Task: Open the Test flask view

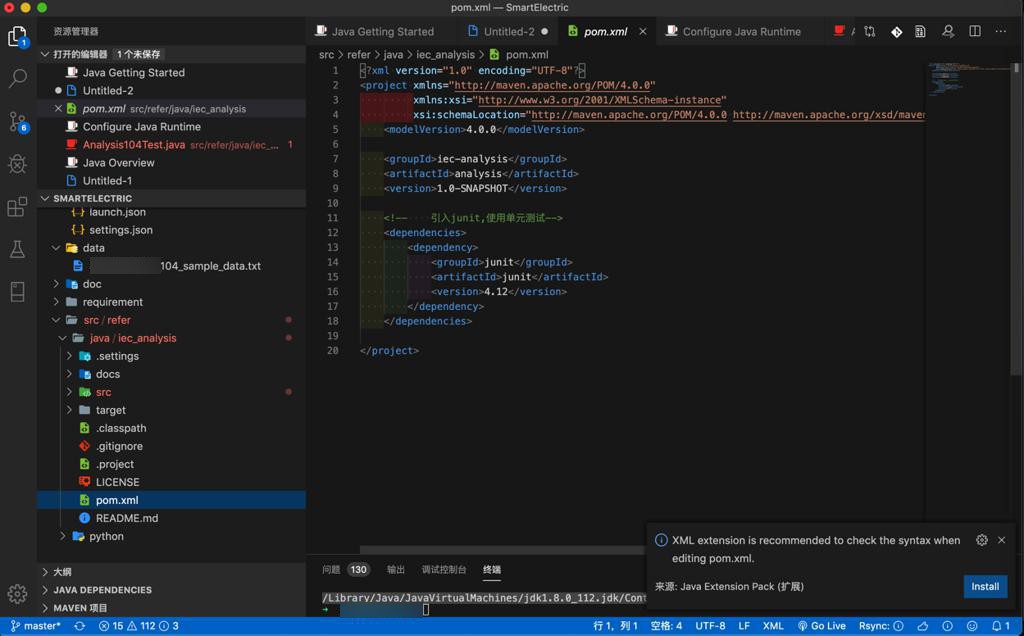Action: 17,249
